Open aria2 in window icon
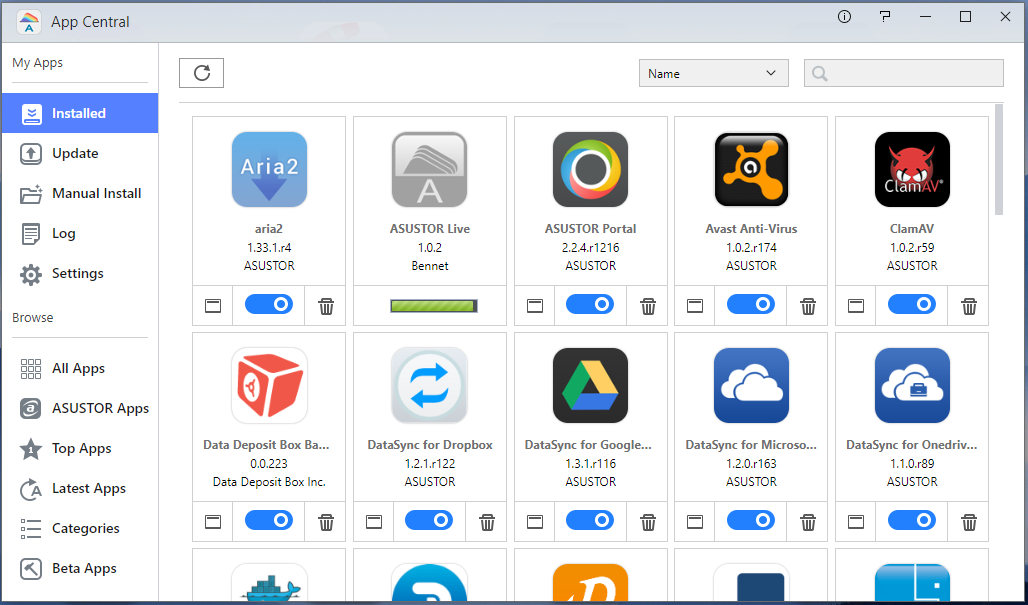Screen dimensions: 1028x605 point(213,305)
